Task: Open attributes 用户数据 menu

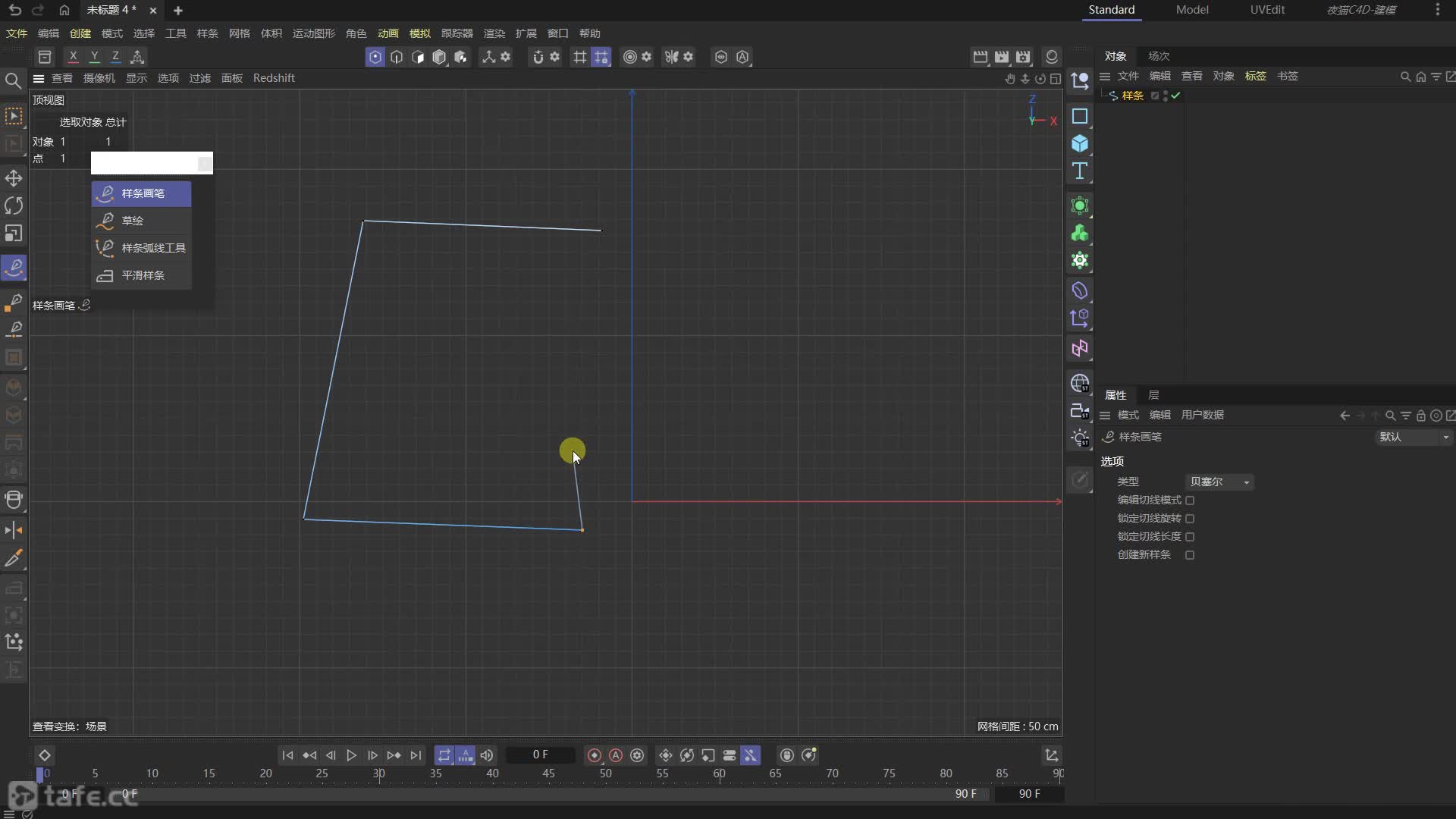Action: (1203, 416)
